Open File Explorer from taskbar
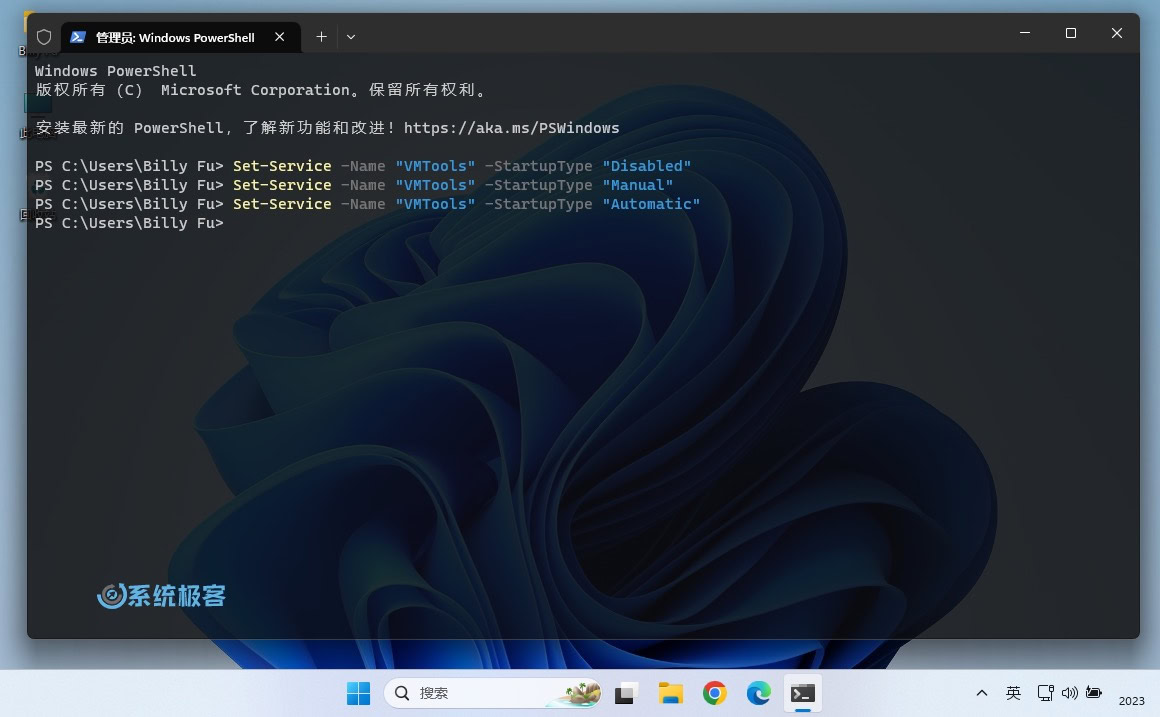This screenshot has height=717, width=1160. (x=670, y=693)
